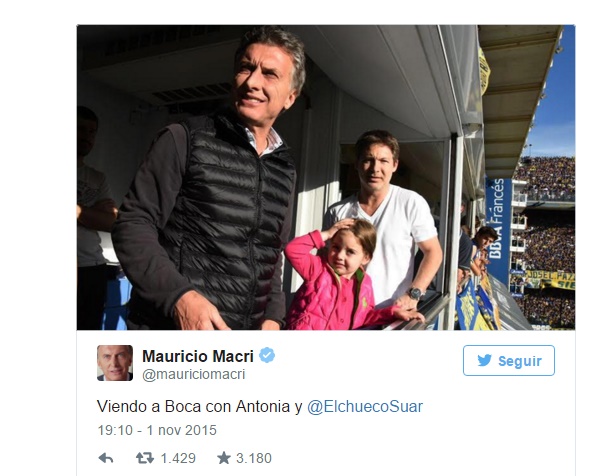The width and height of the screenshot is (609, 476).
Task: View the 3.180 favorites count
Action: (254, 458)
